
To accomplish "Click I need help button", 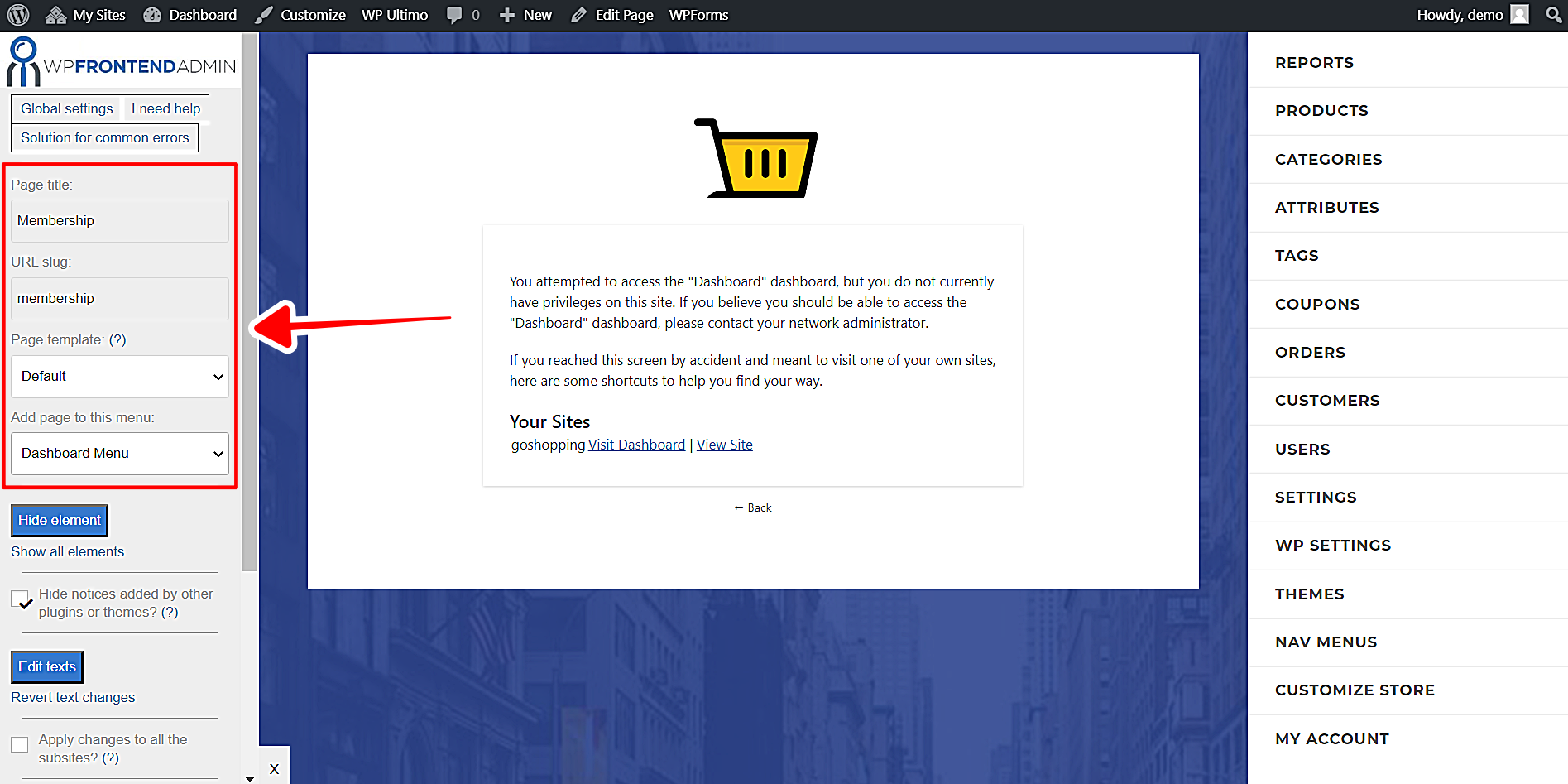I will pyautogui.click(x=165, y=108).
